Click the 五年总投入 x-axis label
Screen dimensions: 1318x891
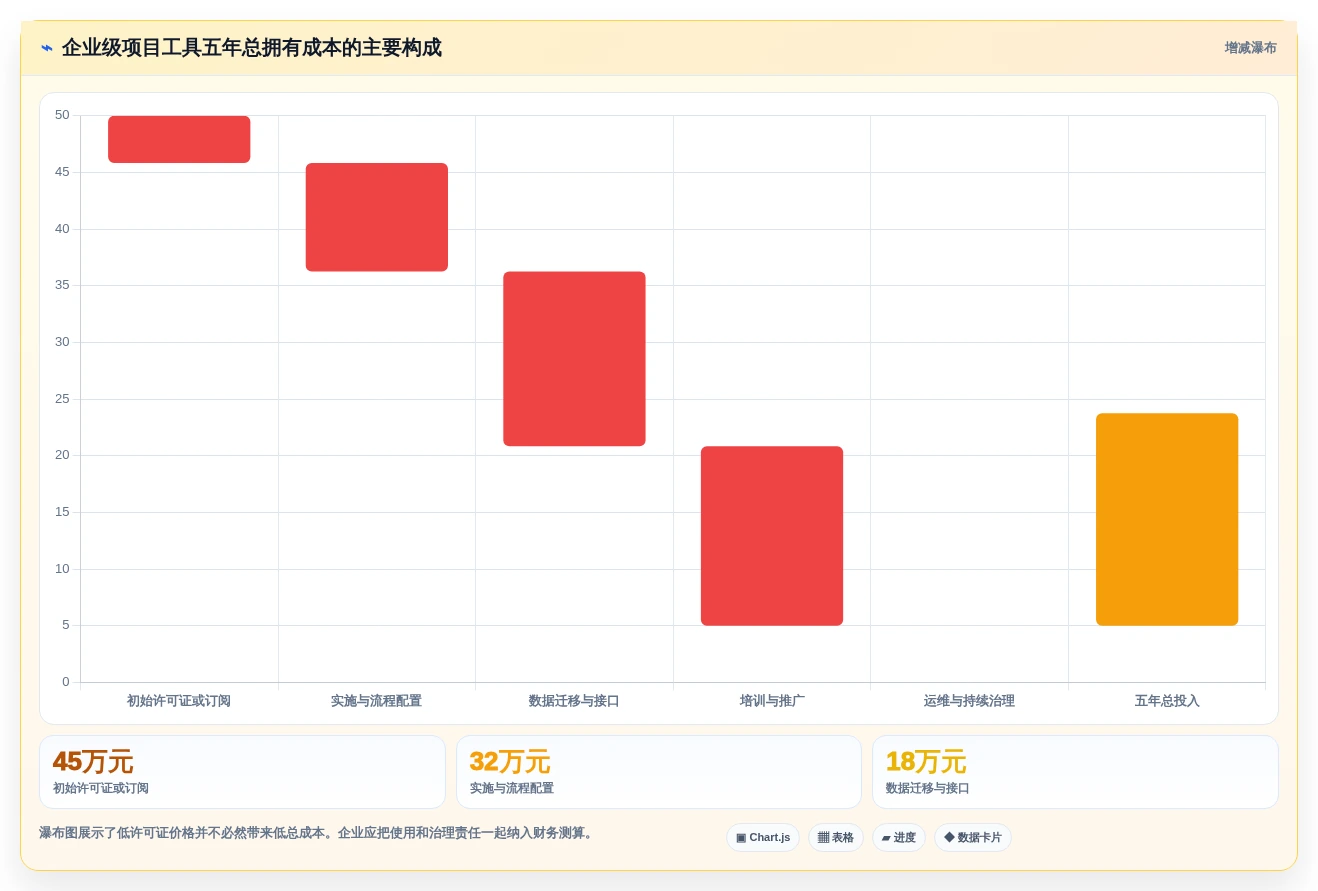(1167, 701)
